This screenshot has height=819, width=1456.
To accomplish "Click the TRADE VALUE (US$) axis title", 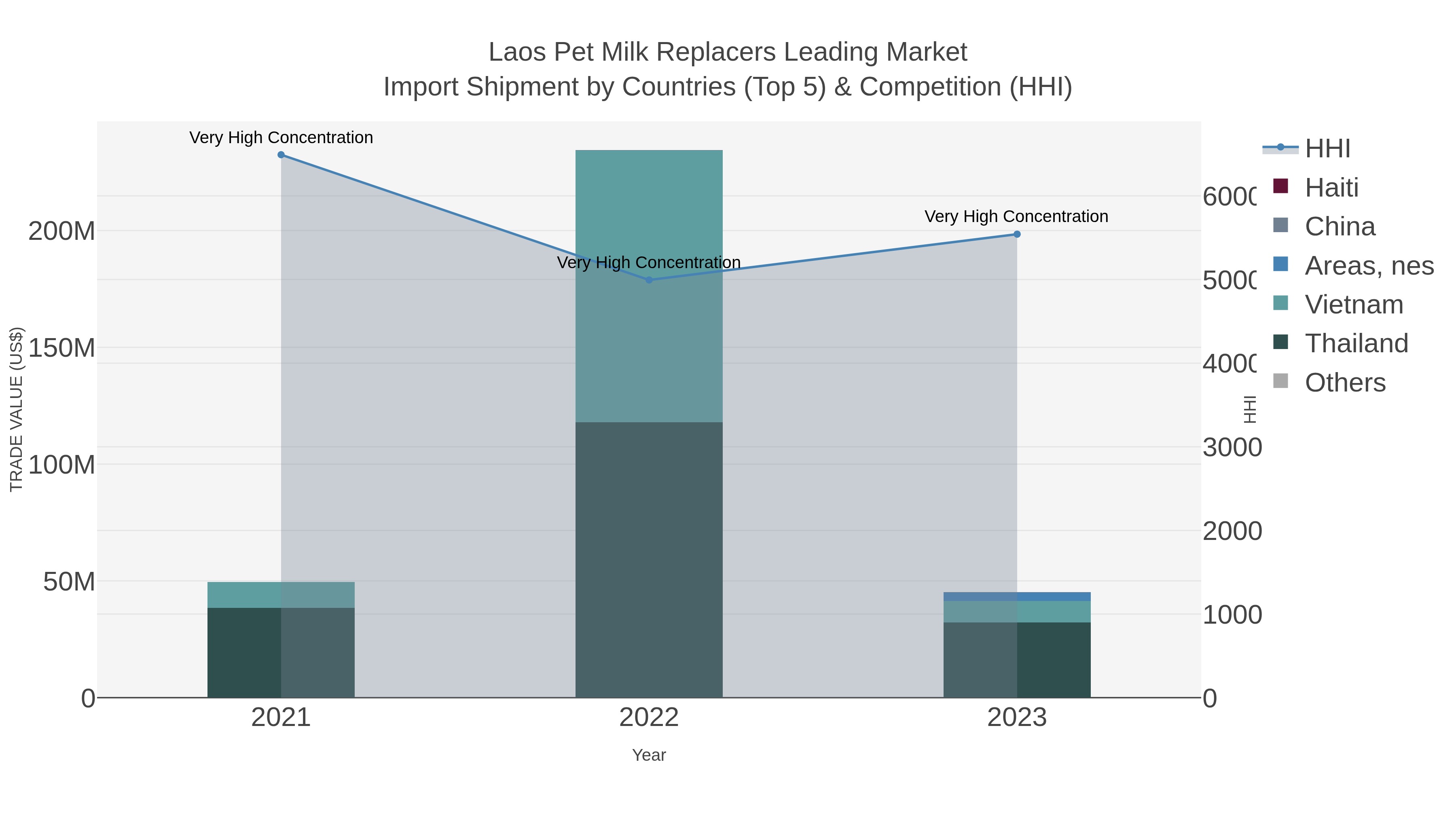I will [17, 409].
